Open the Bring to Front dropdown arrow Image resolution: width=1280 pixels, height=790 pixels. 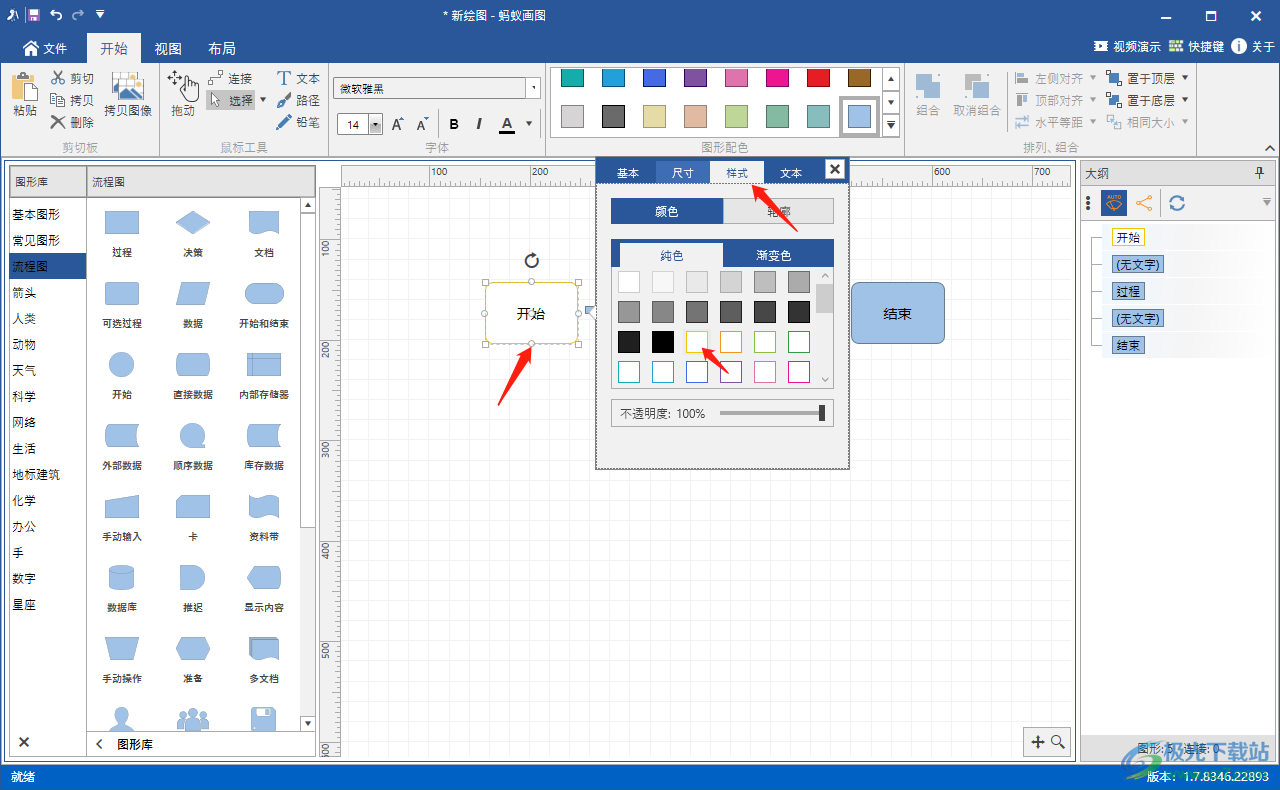[x=1185, y=78]
